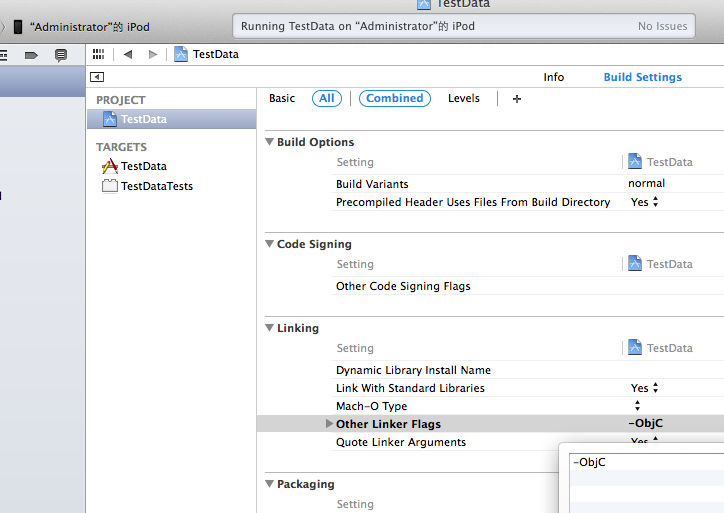Select Link With Standard Libraries label
This screenshot has height=513, width=724.
[x=410, y=388]
